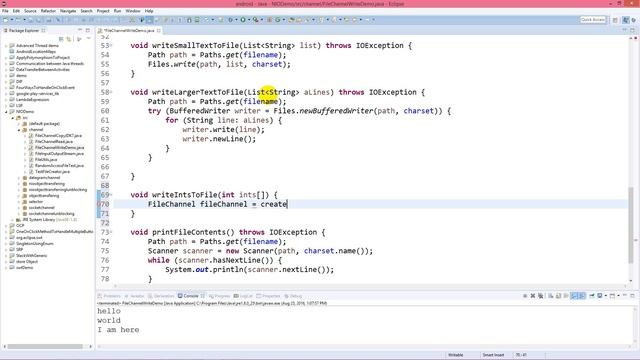Open the New file dropdown arrow
The height and width of the screenshot is (360, 640).
(x=11, y=20)
